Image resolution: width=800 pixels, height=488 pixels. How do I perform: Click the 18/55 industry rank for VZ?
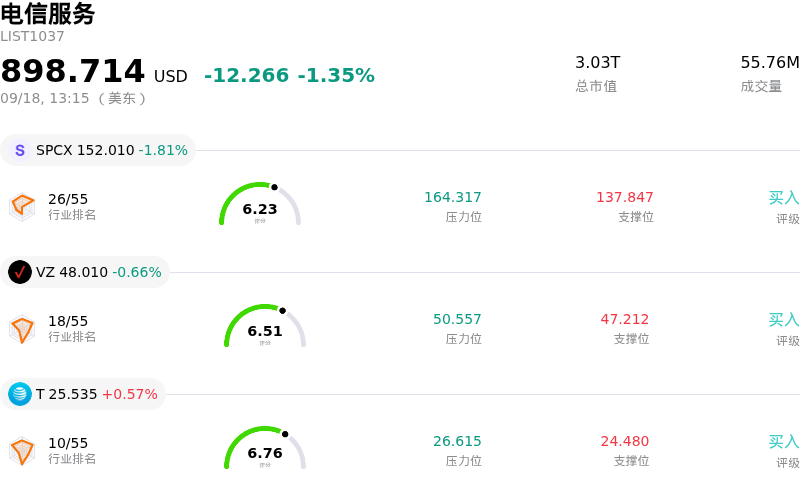[x=68, y=321]
